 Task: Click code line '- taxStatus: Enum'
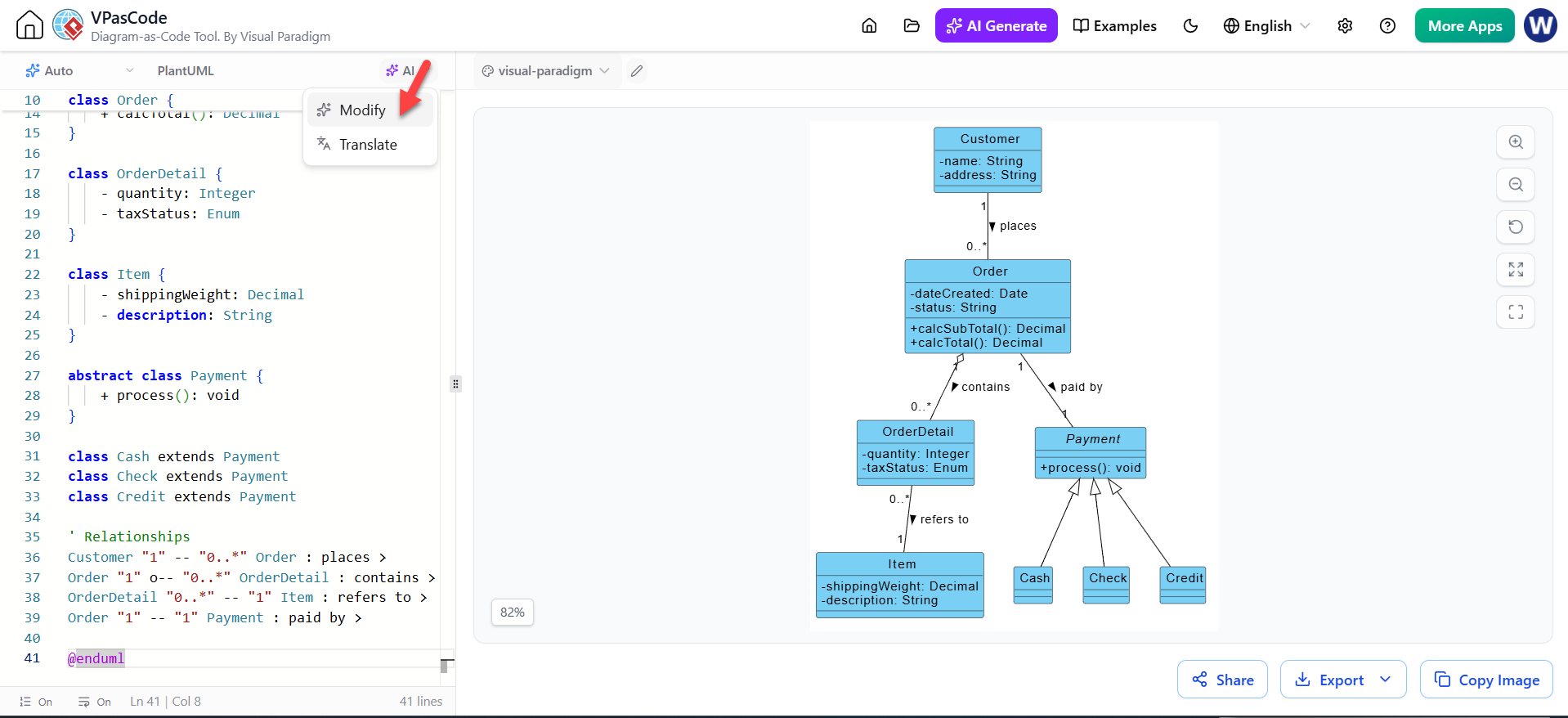point(170,213)
